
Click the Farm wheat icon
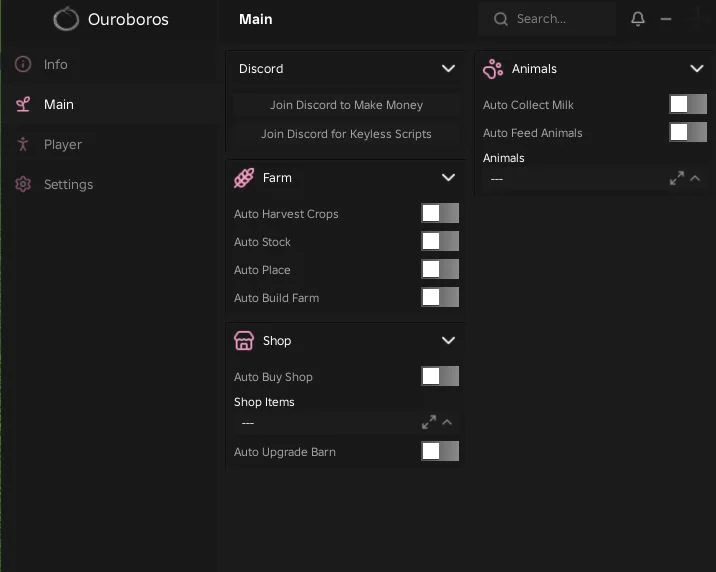[244, 178]
